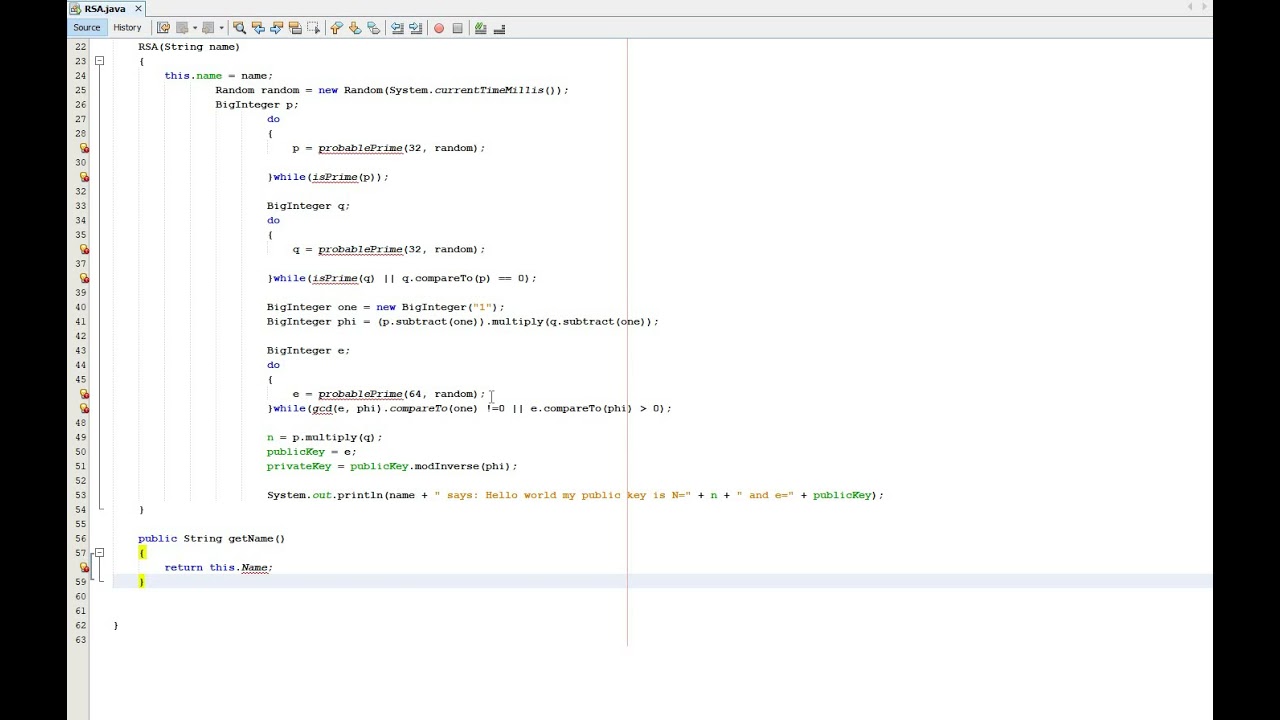Click the Back navigation icon
The height and width of the screenshot is (720, 1280).
pyautogui.click(x=181, y=28)
